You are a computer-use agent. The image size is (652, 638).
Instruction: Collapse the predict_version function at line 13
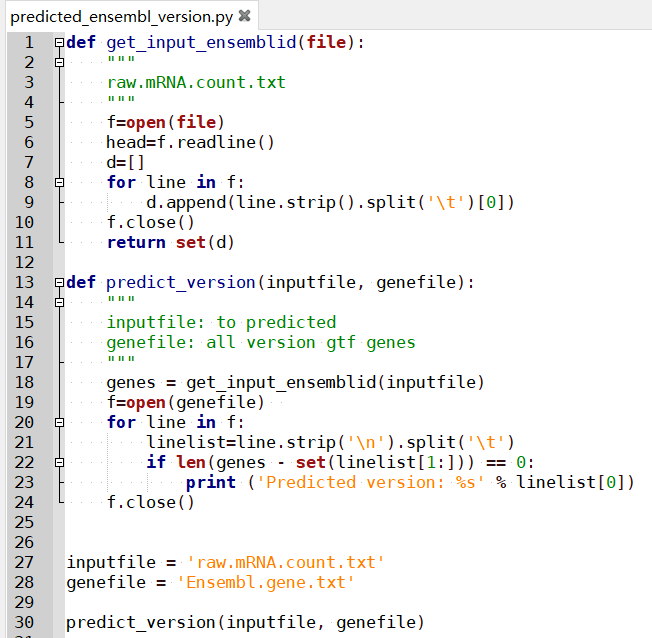[x=59, y=282]
